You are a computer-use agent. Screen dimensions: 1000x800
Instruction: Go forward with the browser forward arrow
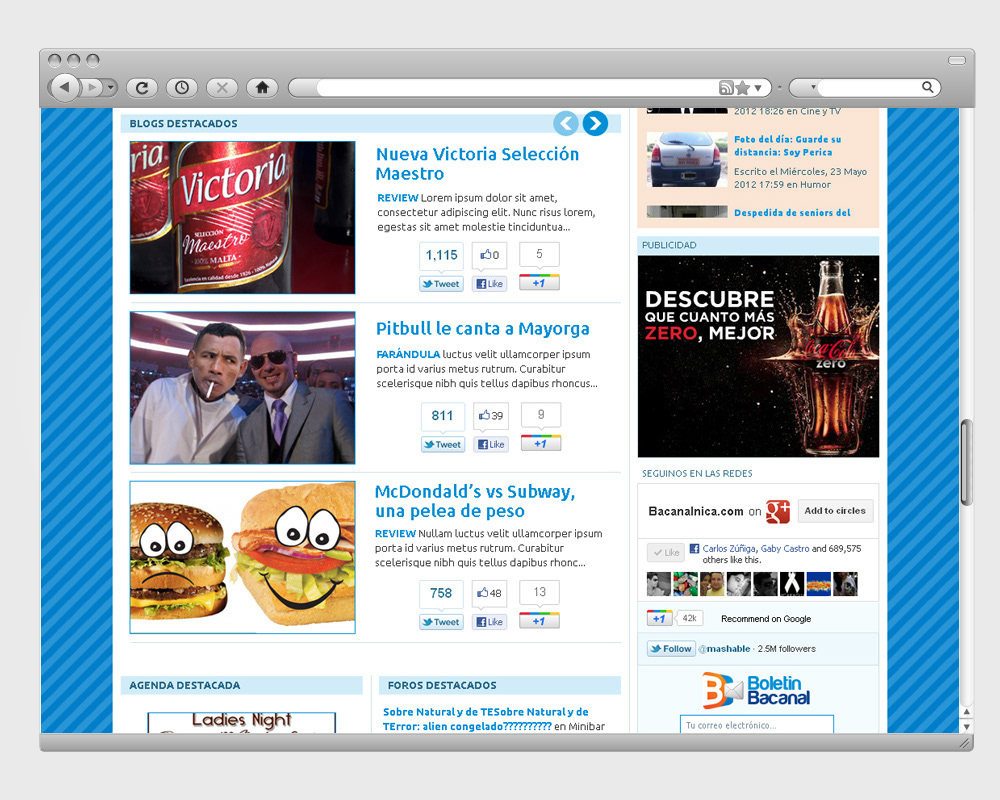point(93,87)
